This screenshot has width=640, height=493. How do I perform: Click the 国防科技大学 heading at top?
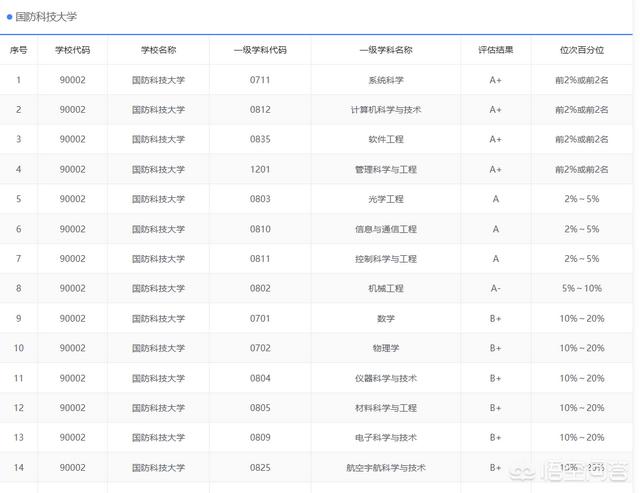click(x=46, y=17)
